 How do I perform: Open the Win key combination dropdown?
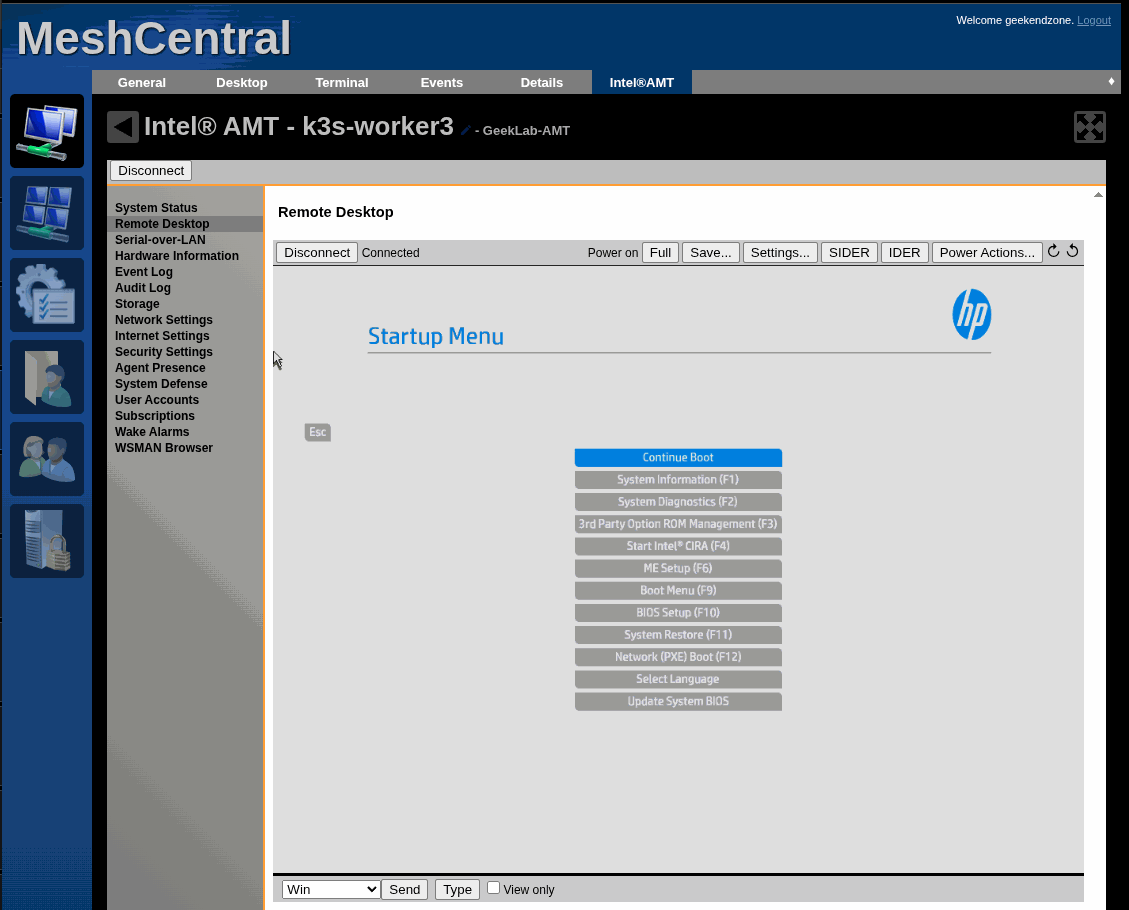pyautogui.click(x=331, y=889)
